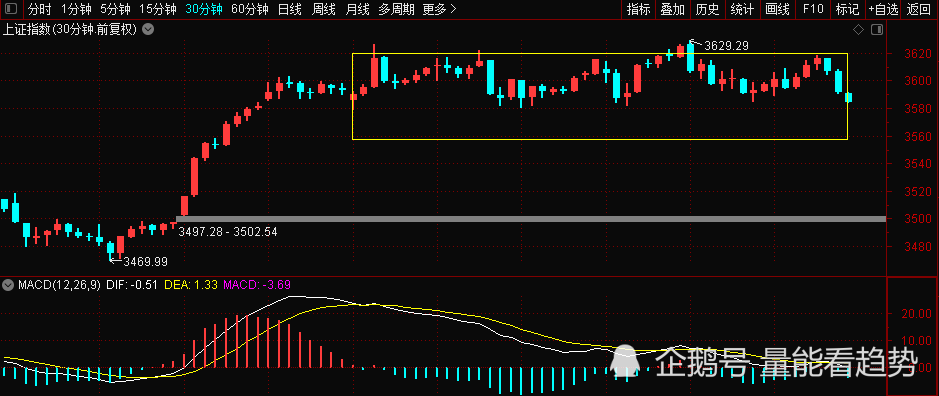The width and height of the screenshot is (939, 396).
Task: Open the F10 company info
Action: pos(813,9)
